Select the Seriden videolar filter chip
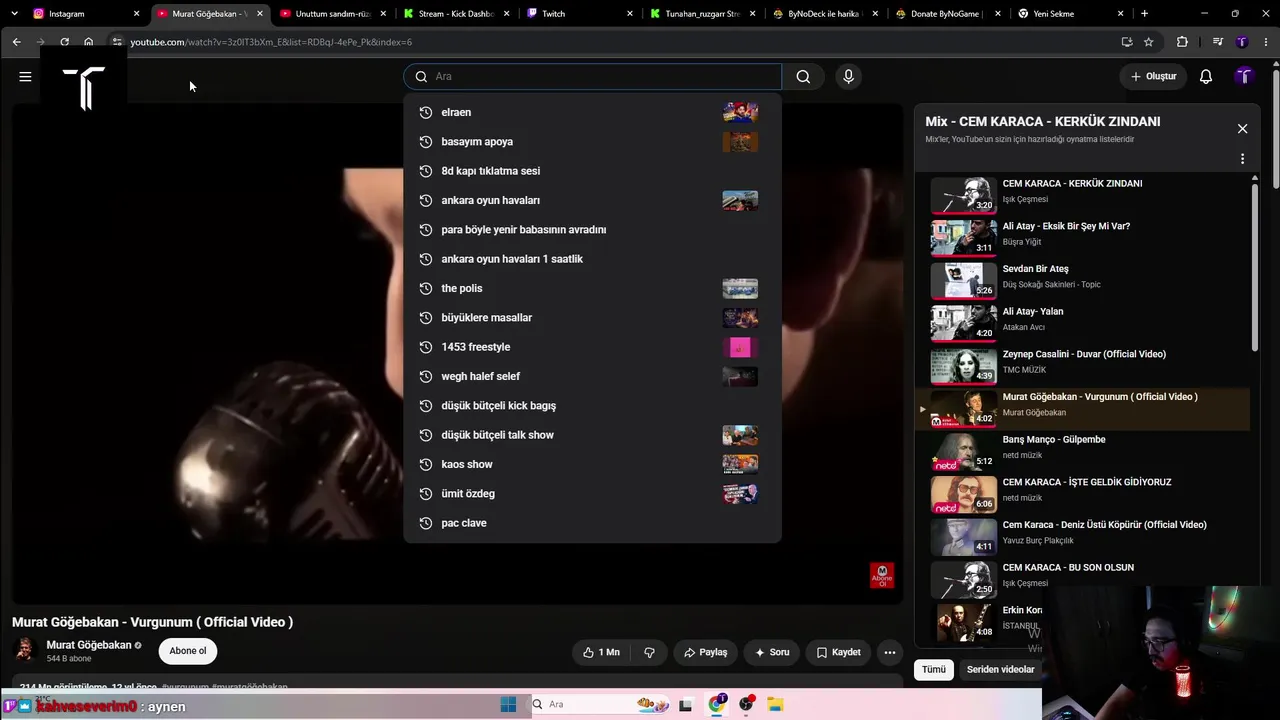Viewport: 1280px width, 720px height. pyautogui.click(x=1000, y=669)
